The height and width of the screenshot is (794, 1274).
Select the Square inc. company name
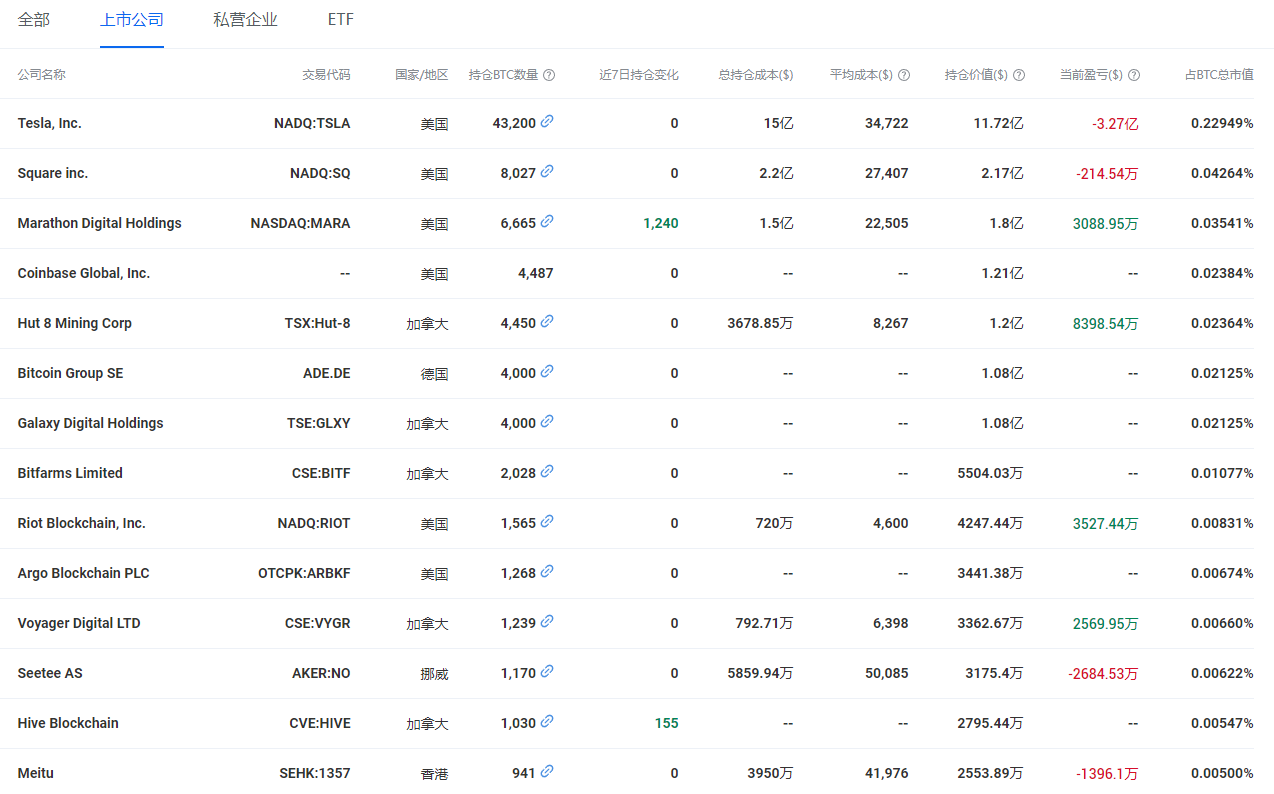click(x=53, y=173)
